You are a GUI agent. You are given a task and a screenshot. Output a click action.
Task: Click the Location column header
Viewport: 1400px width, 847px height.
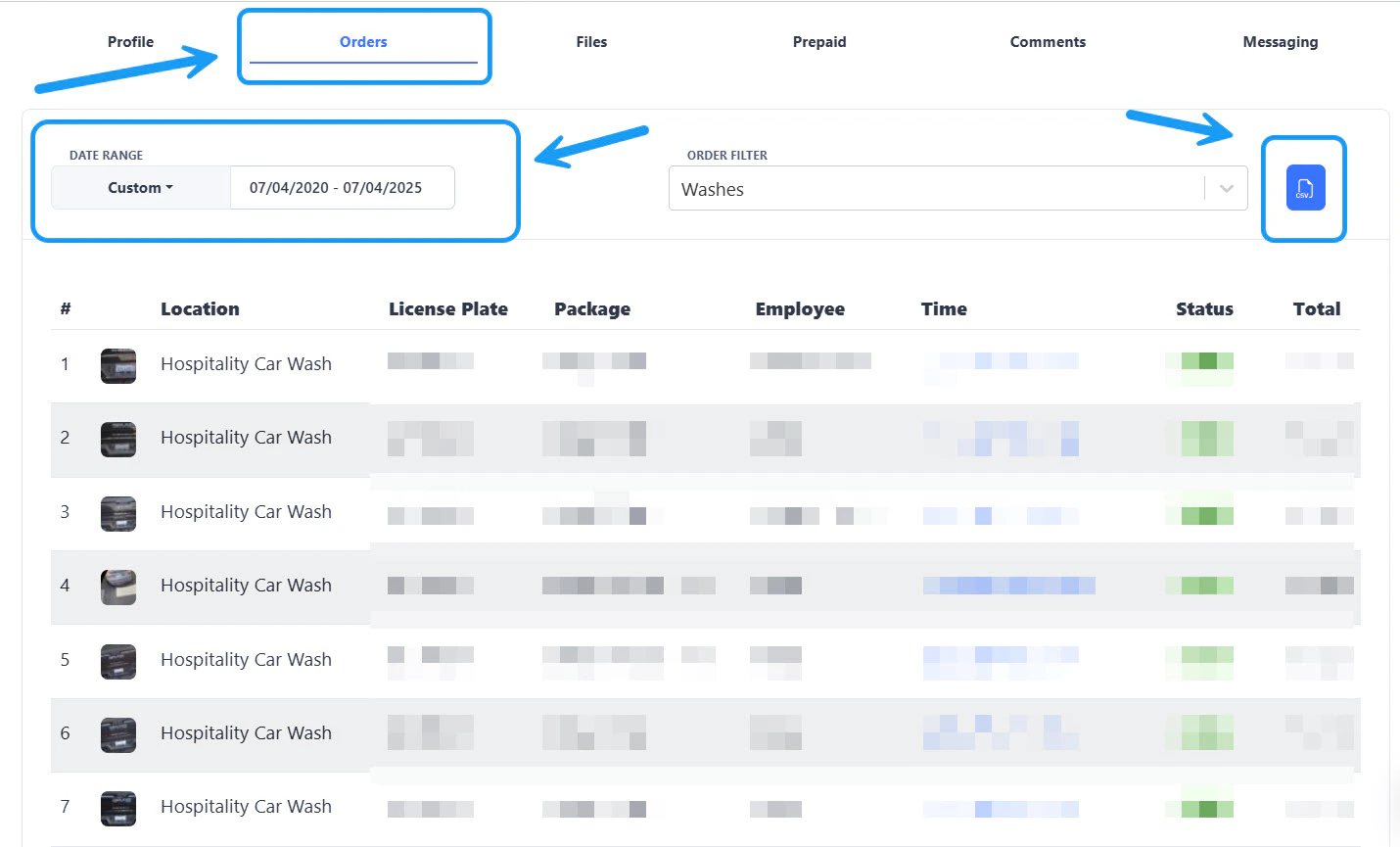(200, 309)
